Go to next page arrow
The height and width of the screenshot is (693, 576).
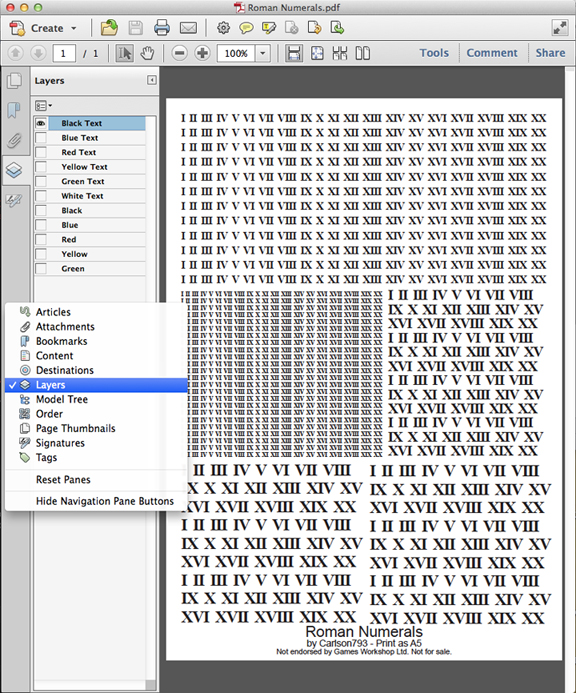pos(38,53)
